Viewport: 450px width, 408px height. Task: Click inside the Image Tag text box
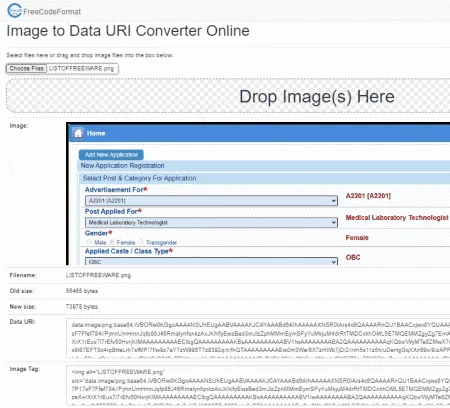tap(258, 385)
